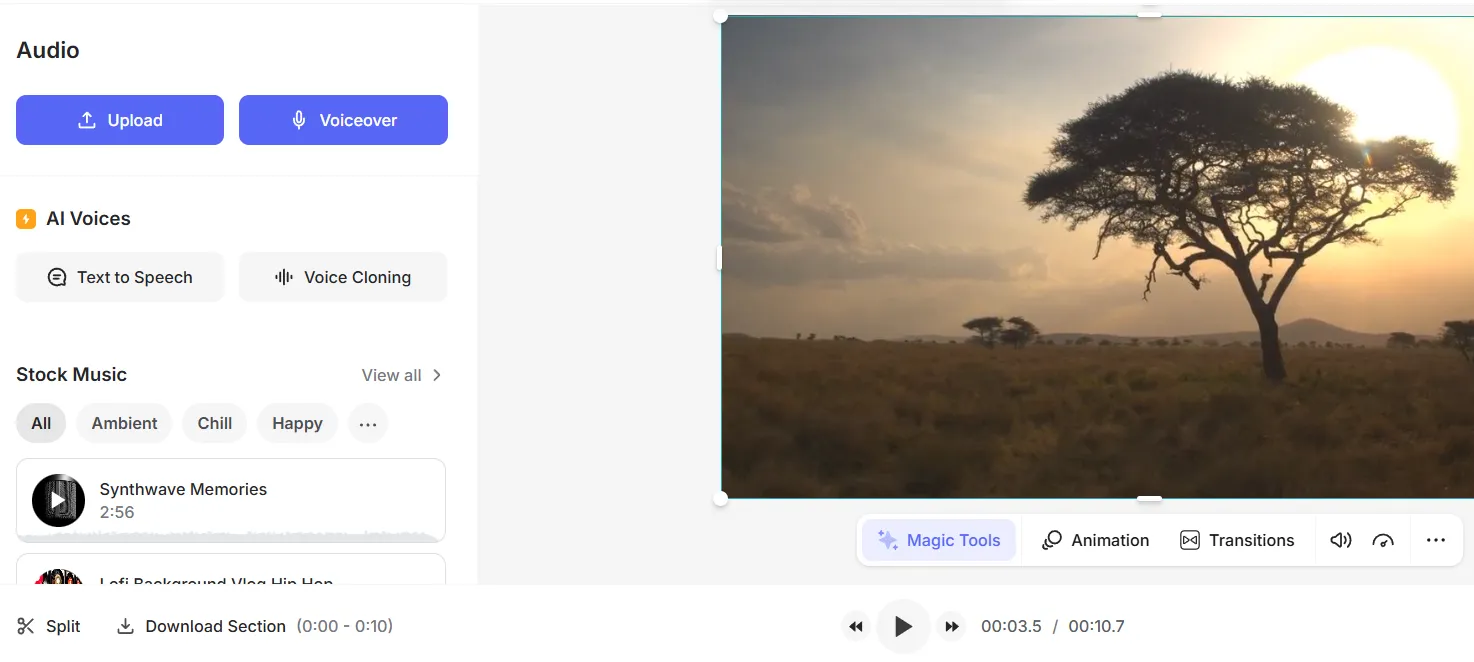This screenshot has width=1474, height=662.
Task: Select the All music filter chip
Action: 41,423
